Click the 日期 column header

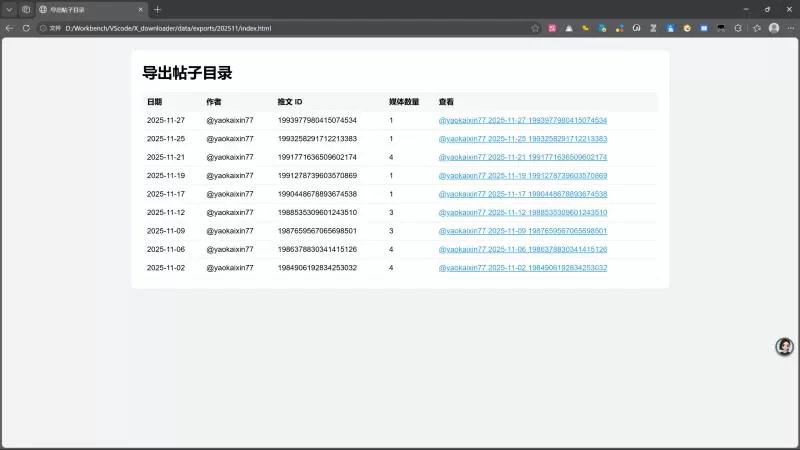coord(154,102)
